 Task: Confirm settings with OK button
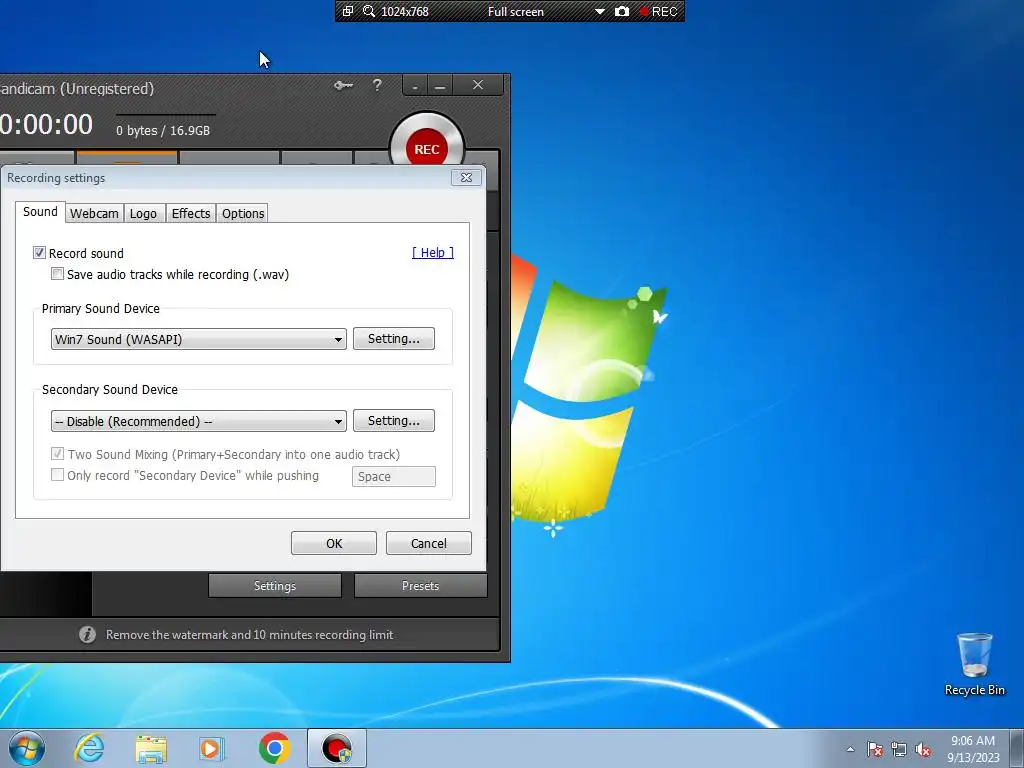coord(334,543)
